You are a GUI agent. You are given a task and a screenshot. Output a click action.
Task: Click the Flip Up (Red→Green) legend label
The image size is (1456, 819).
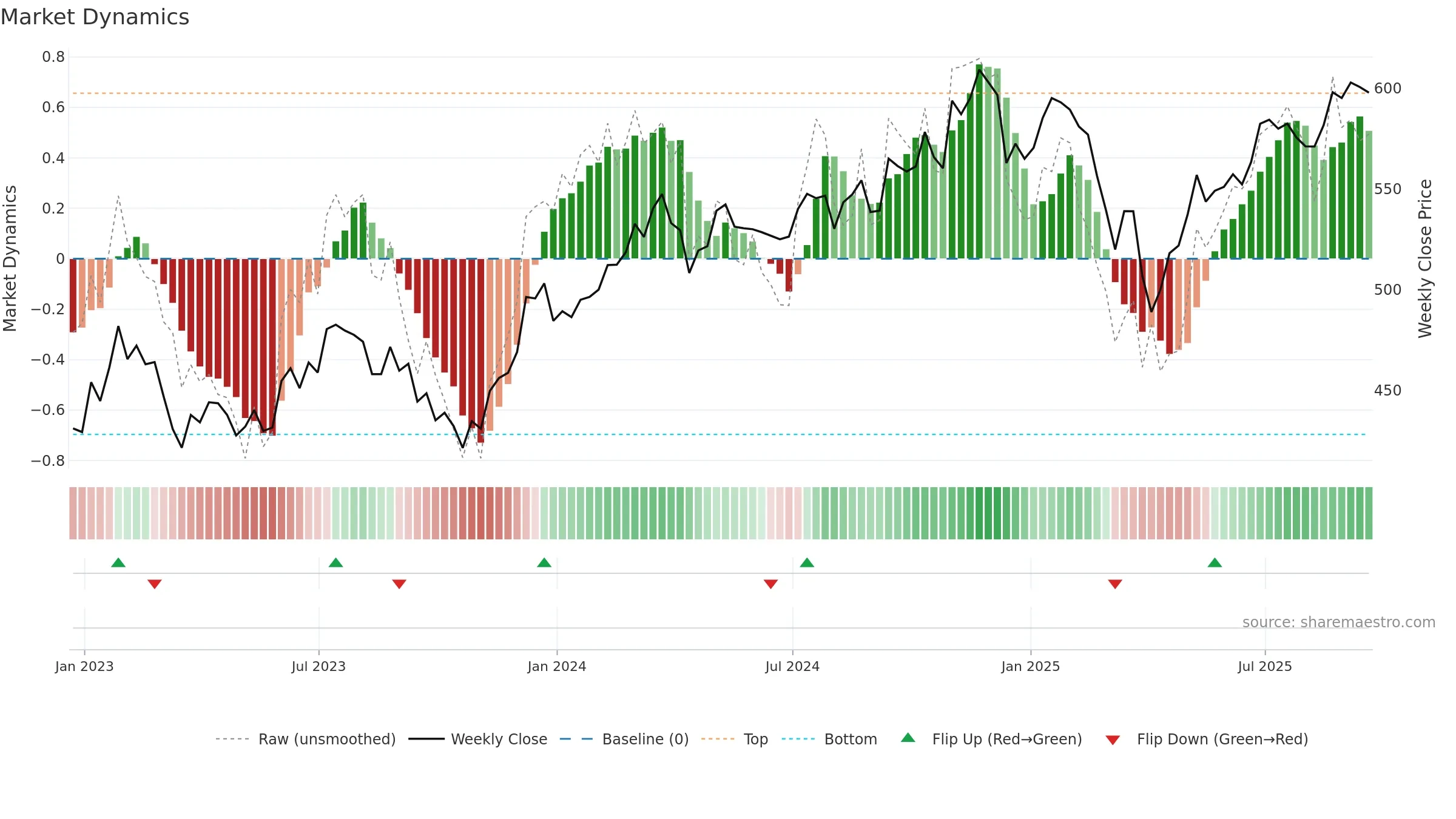click(x=1007, y=739)
